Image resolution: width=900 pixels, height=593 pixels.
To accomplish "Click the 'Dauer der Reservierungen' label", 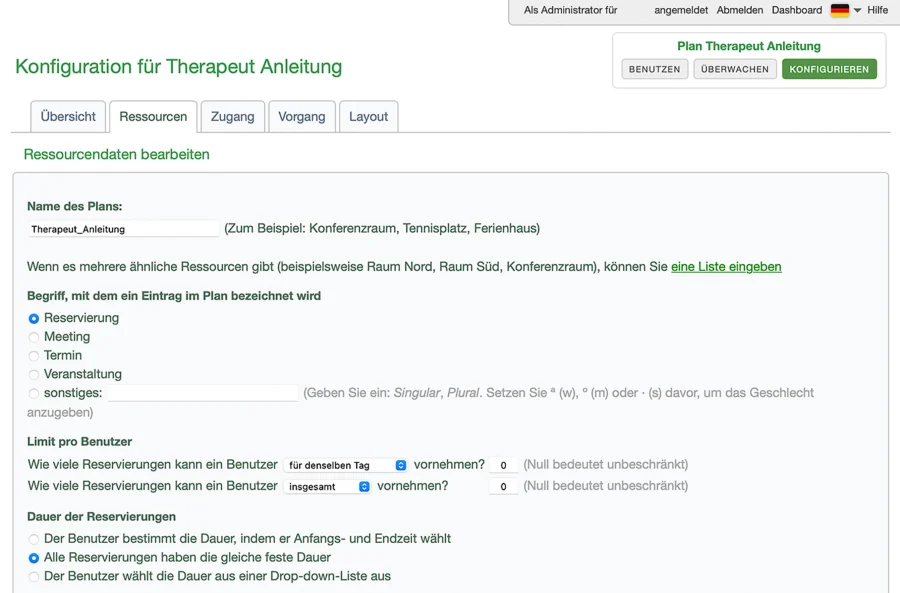I will (102, 517).
